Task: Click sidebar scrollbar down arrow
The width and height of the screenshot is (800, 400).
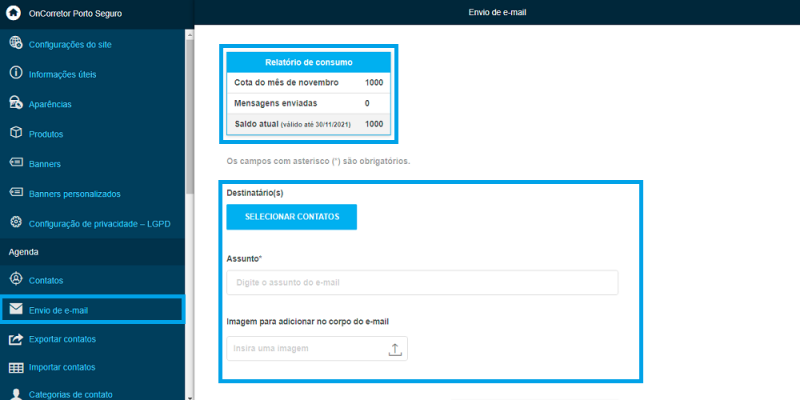Action: click(190, 396)
